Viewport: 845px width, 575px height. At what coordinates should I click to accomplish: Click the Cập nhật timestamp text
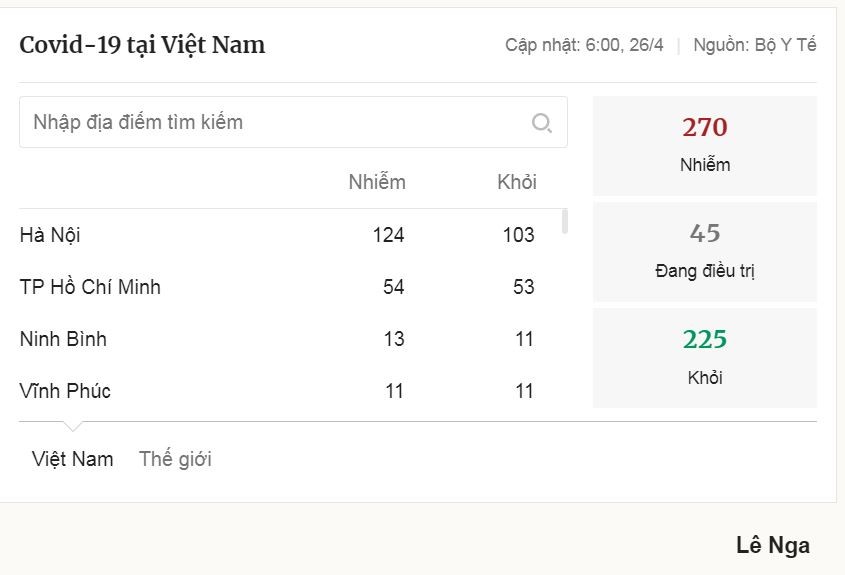(584, 45)
